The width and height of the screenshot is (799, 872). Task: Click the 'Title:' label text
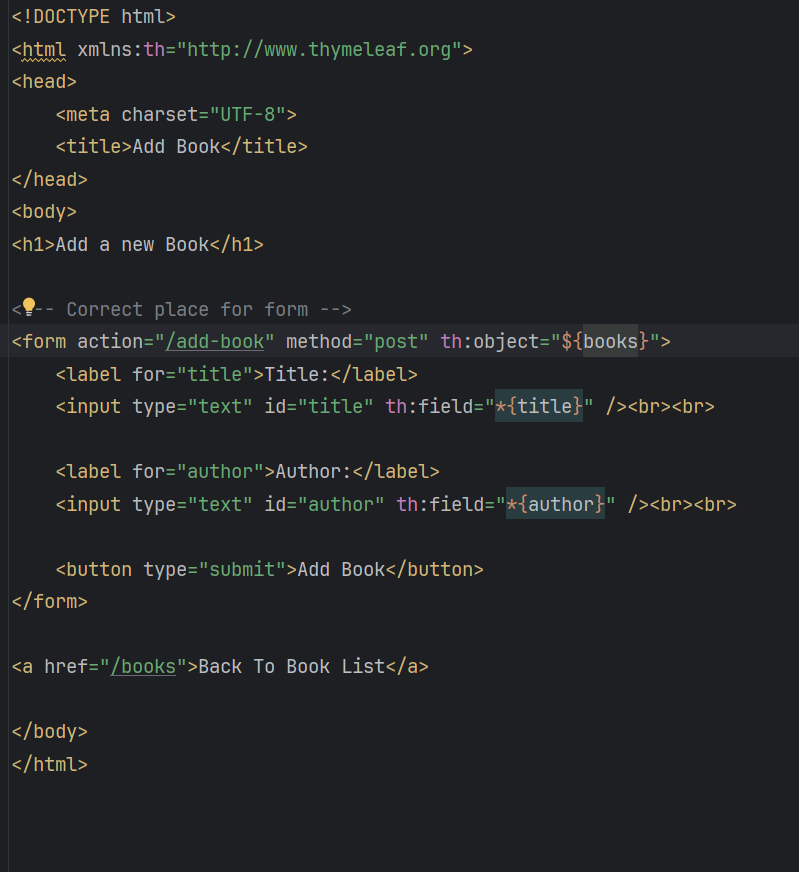(x=297, y=374)
